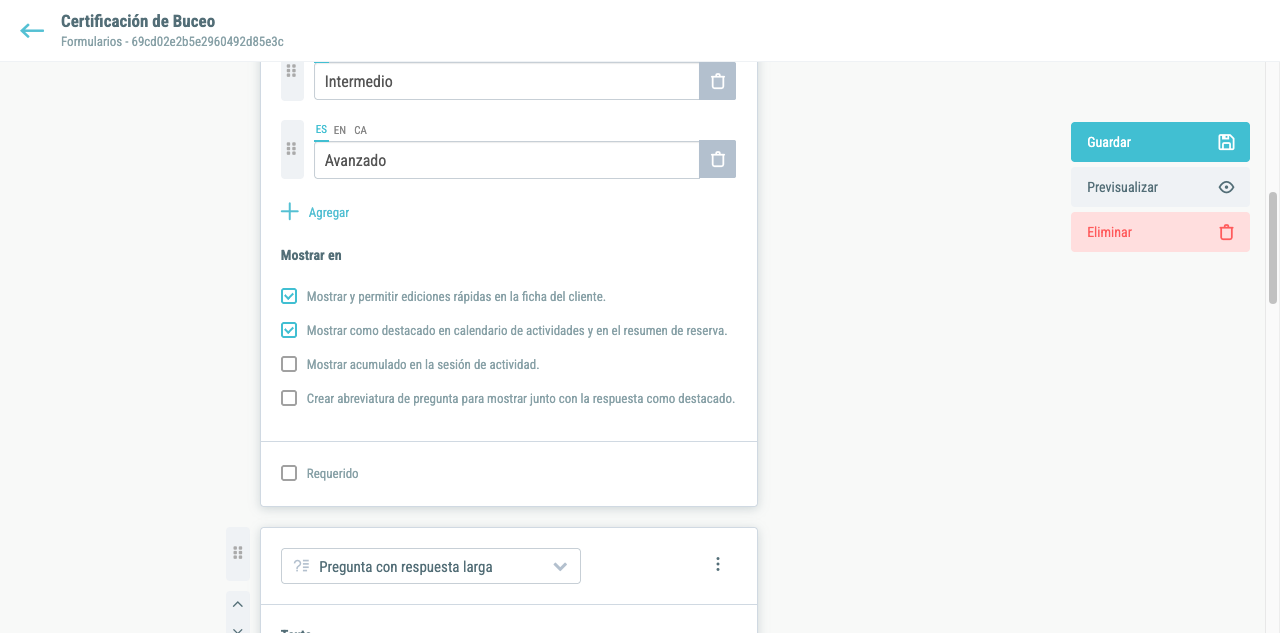The width and height of the screenshot is (1280, 633).
Task: Click the Guardar button
Action: coord(1160,142)
